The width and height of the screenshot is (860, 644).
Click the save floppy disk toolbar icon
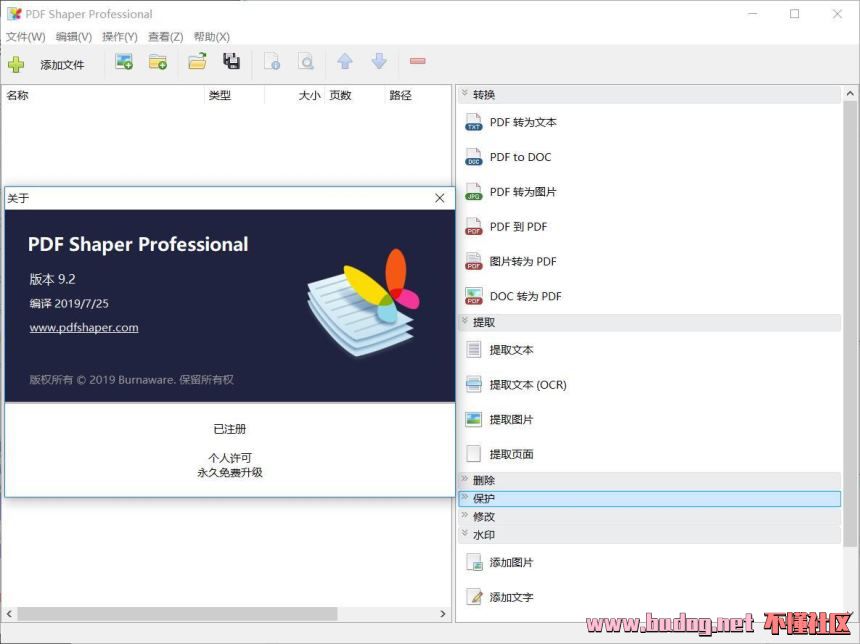[x=231, y=61]
